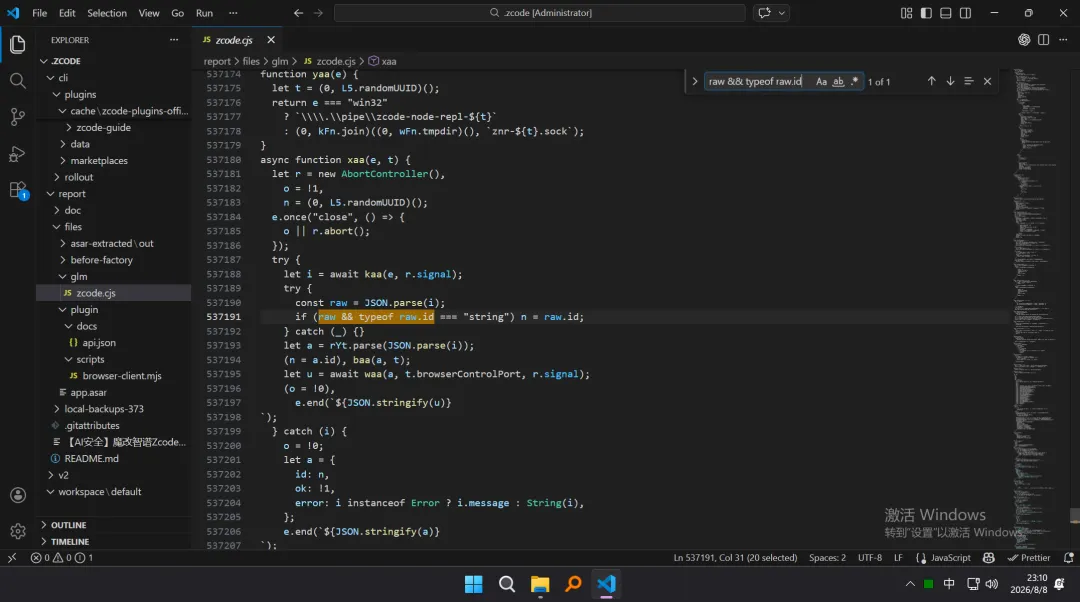The width and height of the screenshot is (1080, 602).
Task: Toggle Use Regular Expression in find
Action: (855, 81)
